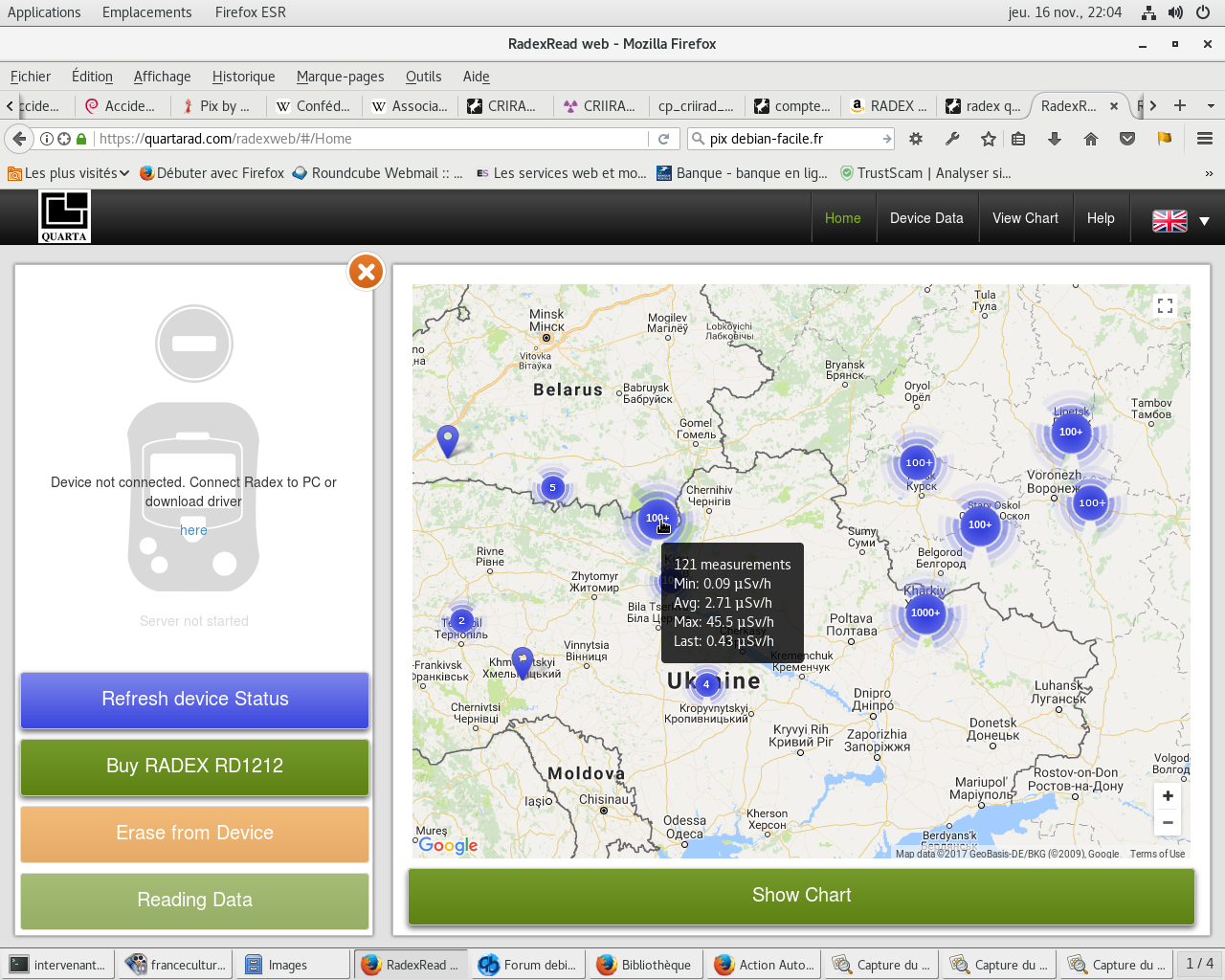This screenshot has width=1225, height=980.
Task: List all tabs dropdown arrow
Action: pyautogui.click(x=1211, y=105)
